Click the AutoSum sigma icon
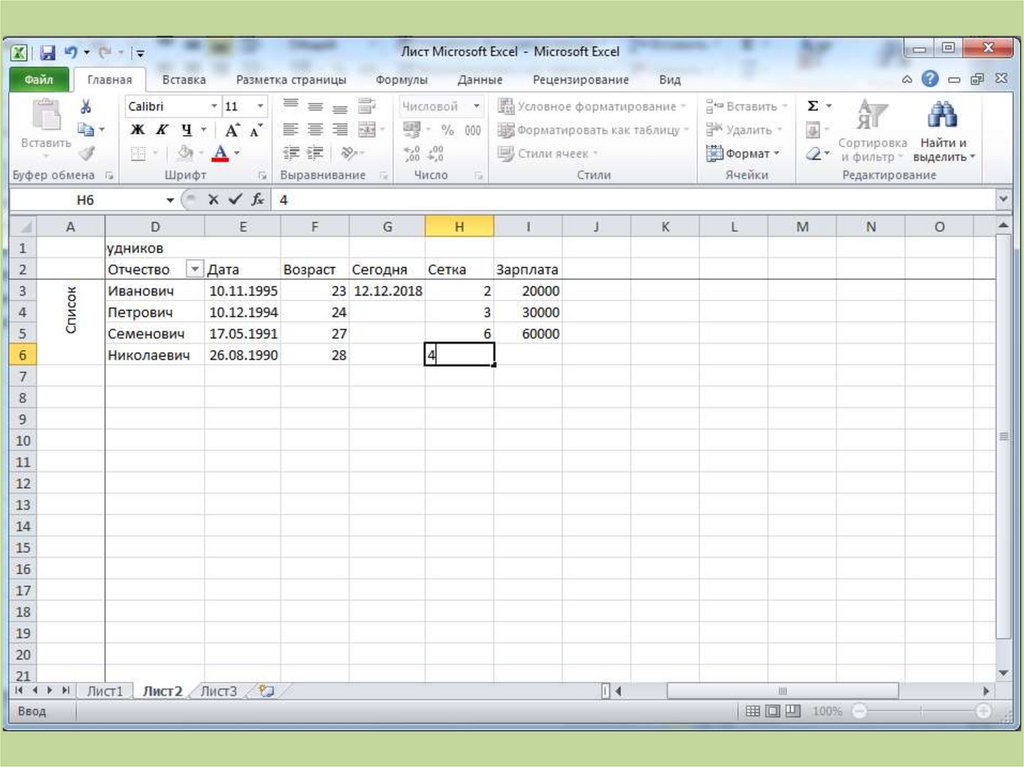The image size is (1024, 767). (x=813, y=106)
